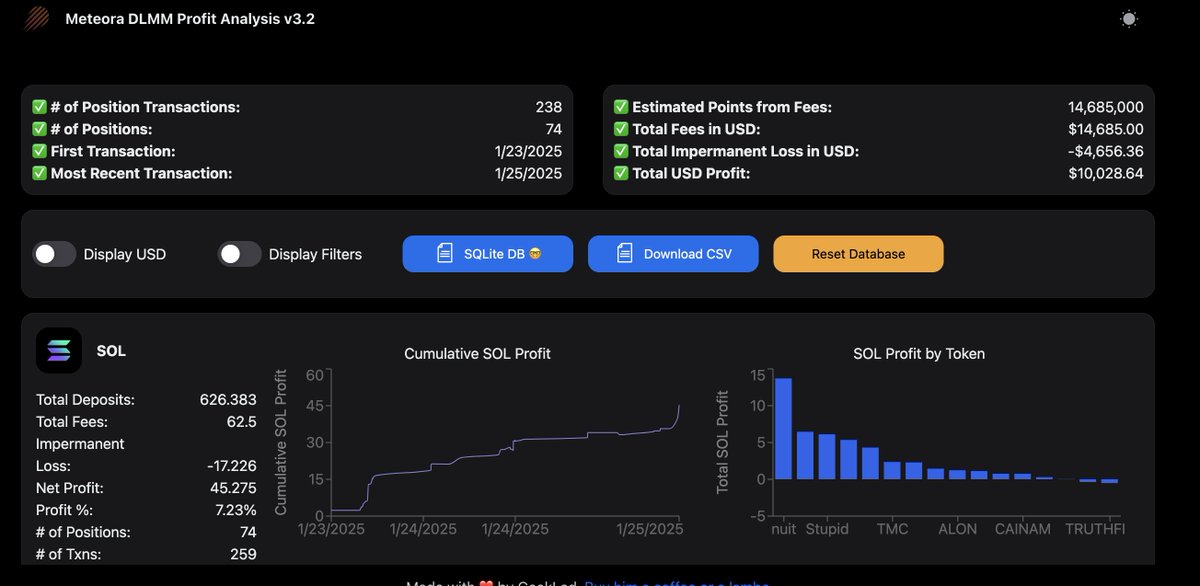Click the document icon in Download CSV button
This screenshot has height=586, width=1200.
click(x=625, y=253)
